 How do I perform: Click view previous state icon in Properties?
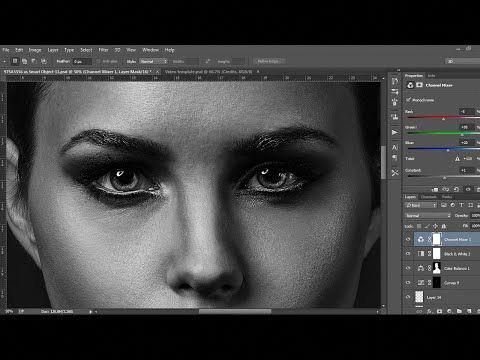pos(446,189)
